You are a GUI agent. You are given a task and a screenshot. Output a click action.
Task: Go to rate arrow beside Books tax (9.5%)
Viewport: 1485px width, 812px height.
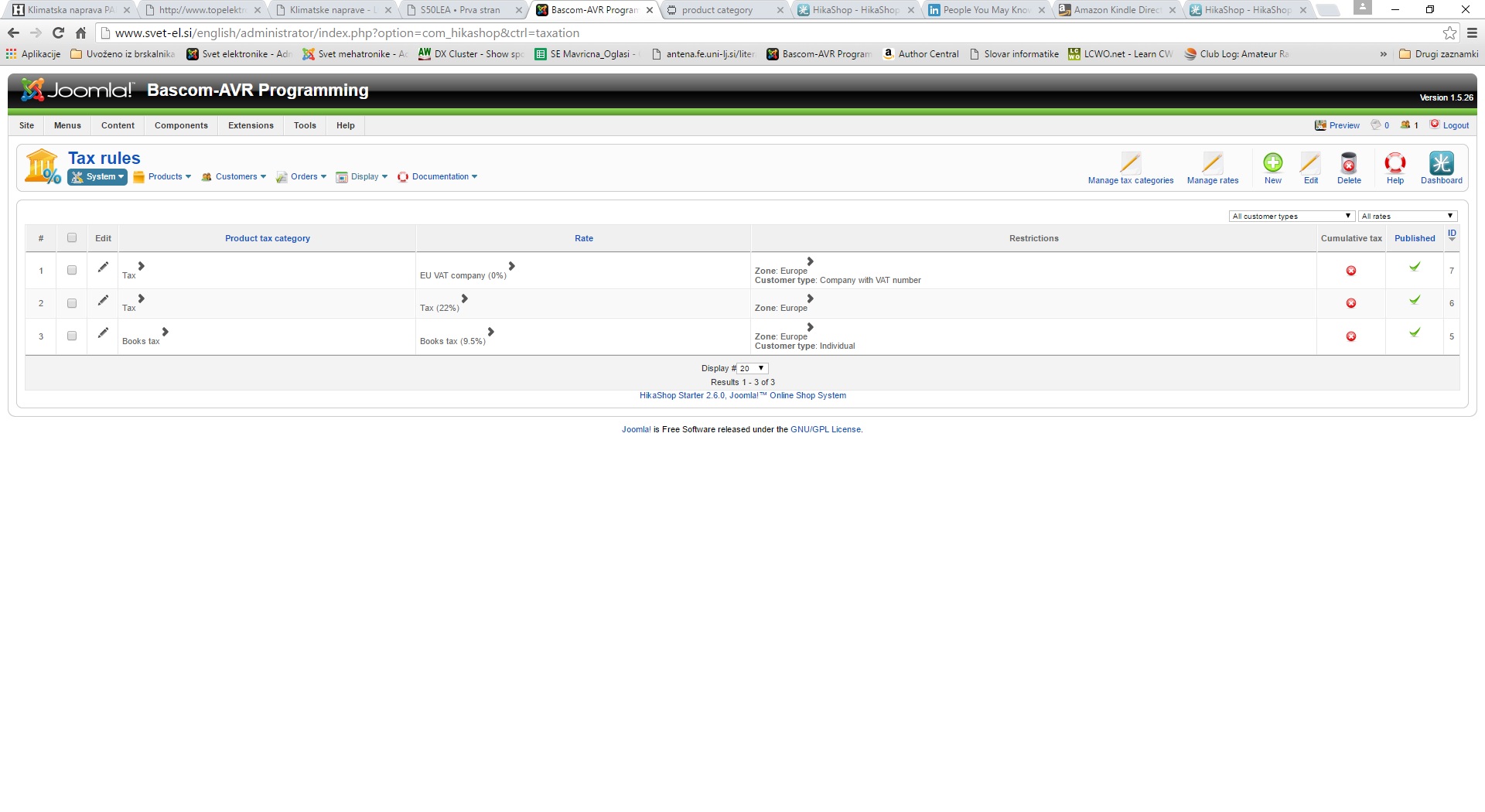(491, 332)
